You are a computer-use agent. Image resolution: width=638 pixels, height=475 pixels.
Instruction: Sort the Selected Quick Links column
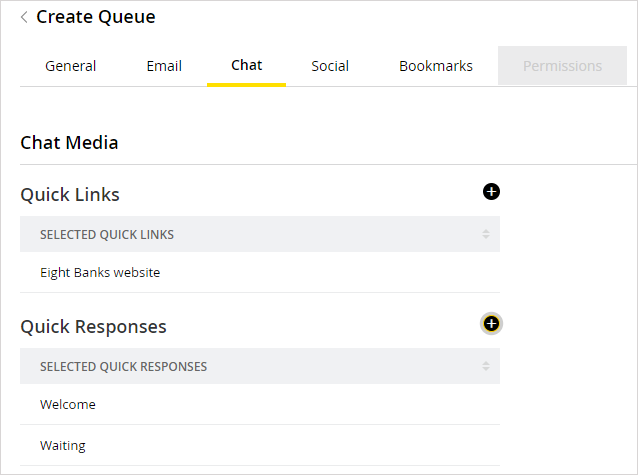tap(485, 234)
